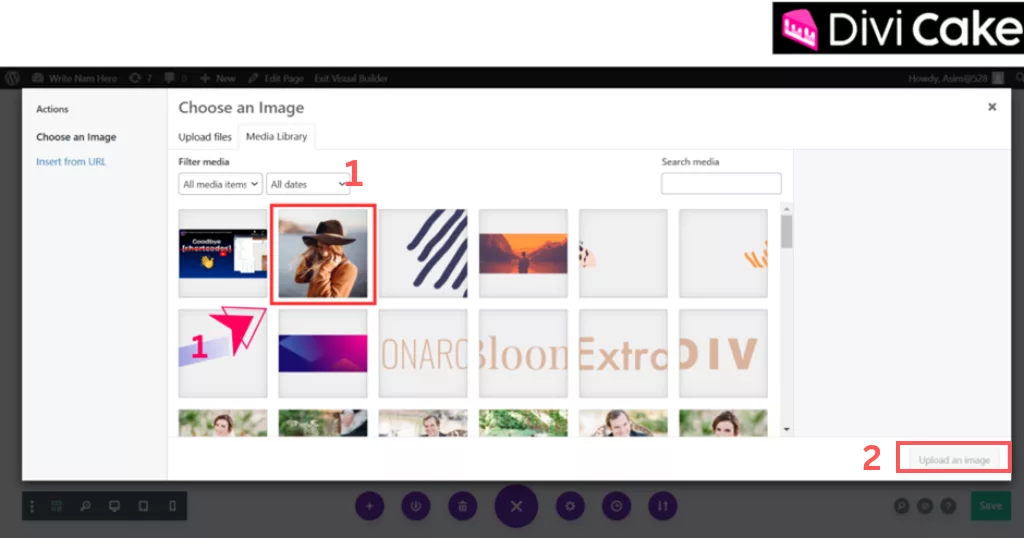
Task: Open page settings gear icon
Action: pyautogui.click(x=570, y=506)
